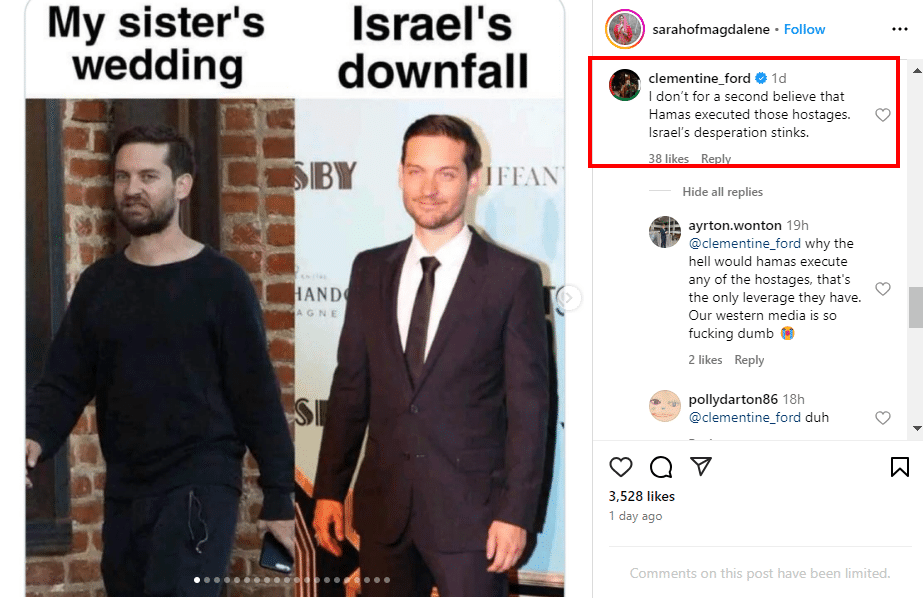Screen dimensions: 923x598
Task: Open the three-dot more options menu
Action: 899,29
